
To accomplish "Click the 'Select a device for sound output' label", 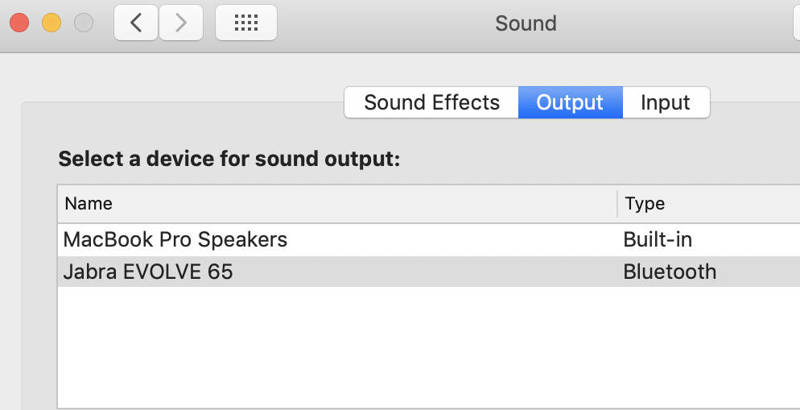I will [x=229, y=159].
